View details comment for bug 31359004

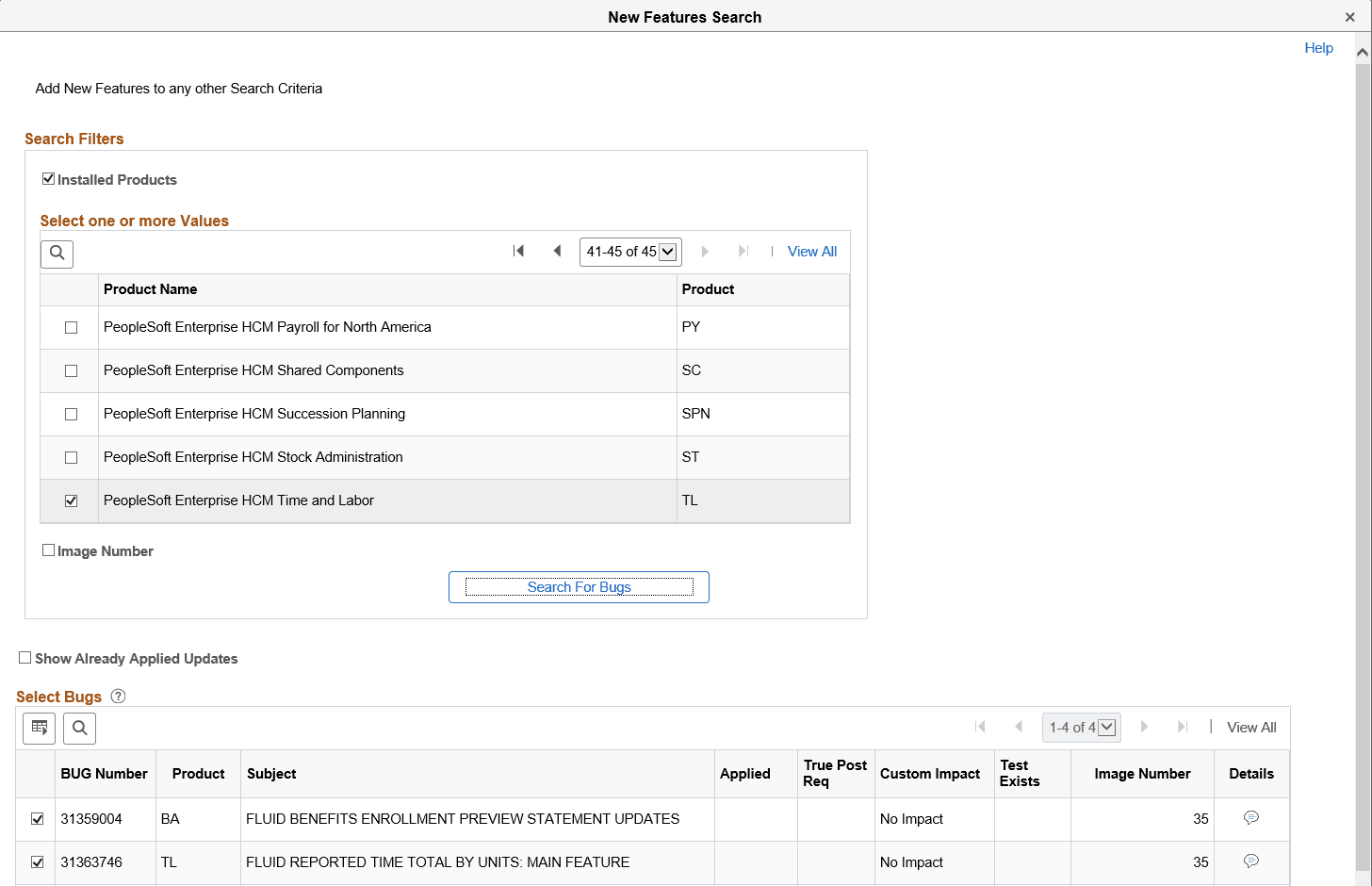pos(1251,818)
